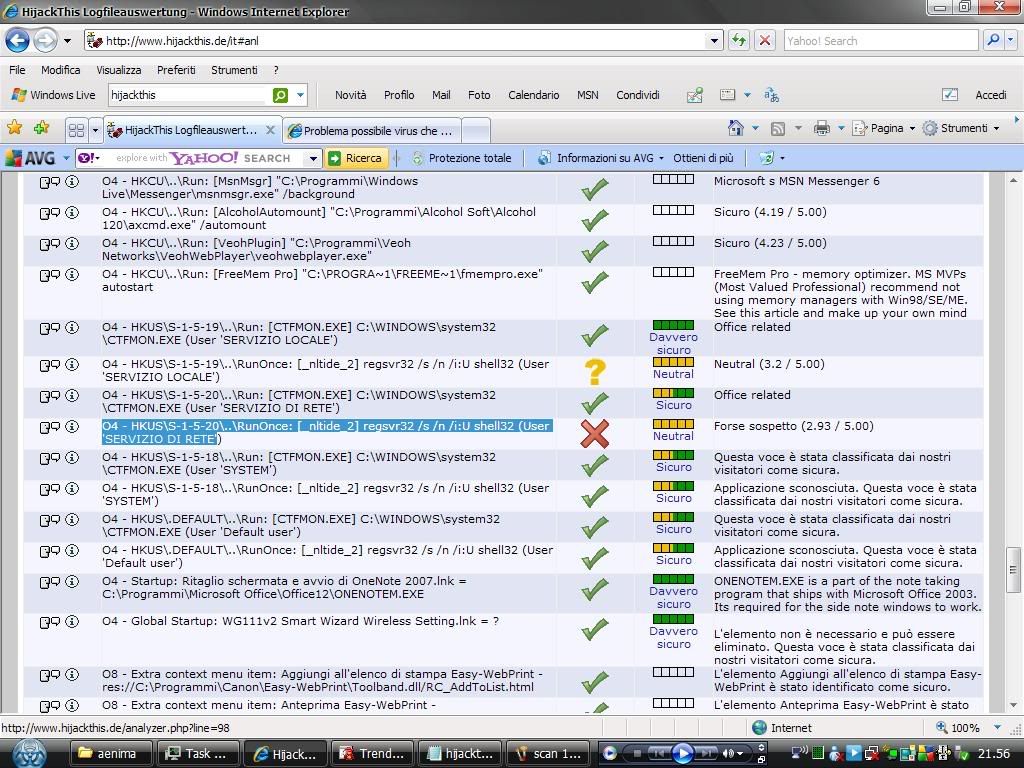Expand the Informazioni su AVG menu
The image size is (1024, 768).
[x=661, y=158]
